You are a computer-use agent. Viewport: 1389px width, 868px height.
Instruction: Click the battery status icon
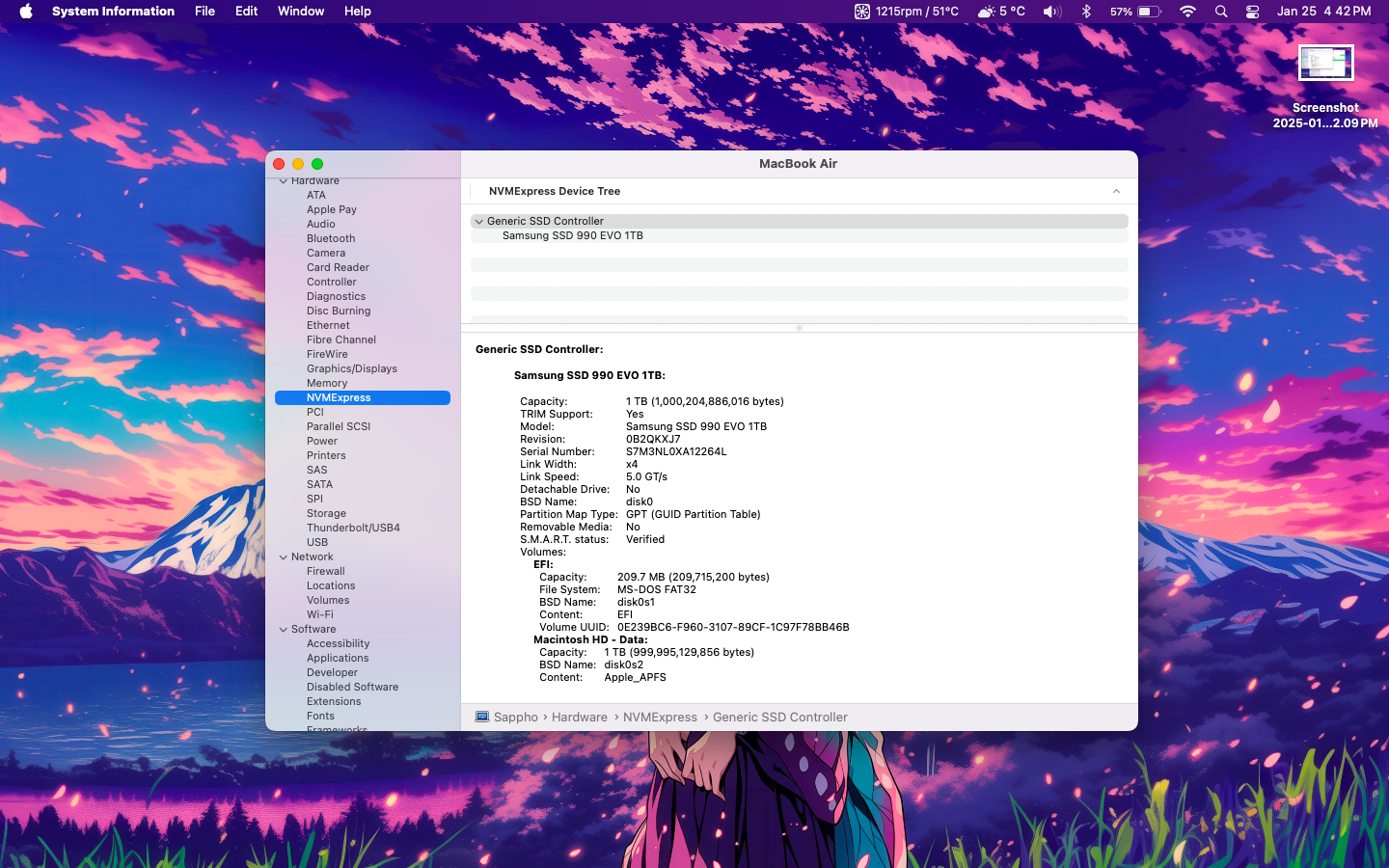[x=1135, y=12]
